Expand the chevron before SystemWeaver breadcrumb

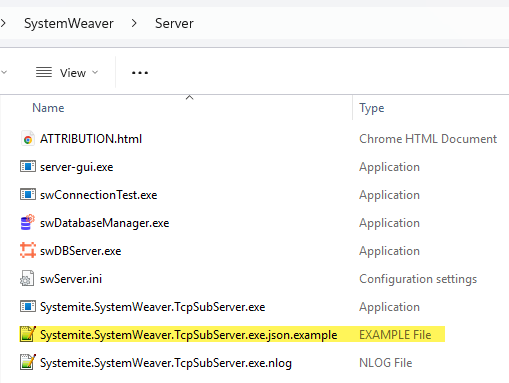[3, 23]
